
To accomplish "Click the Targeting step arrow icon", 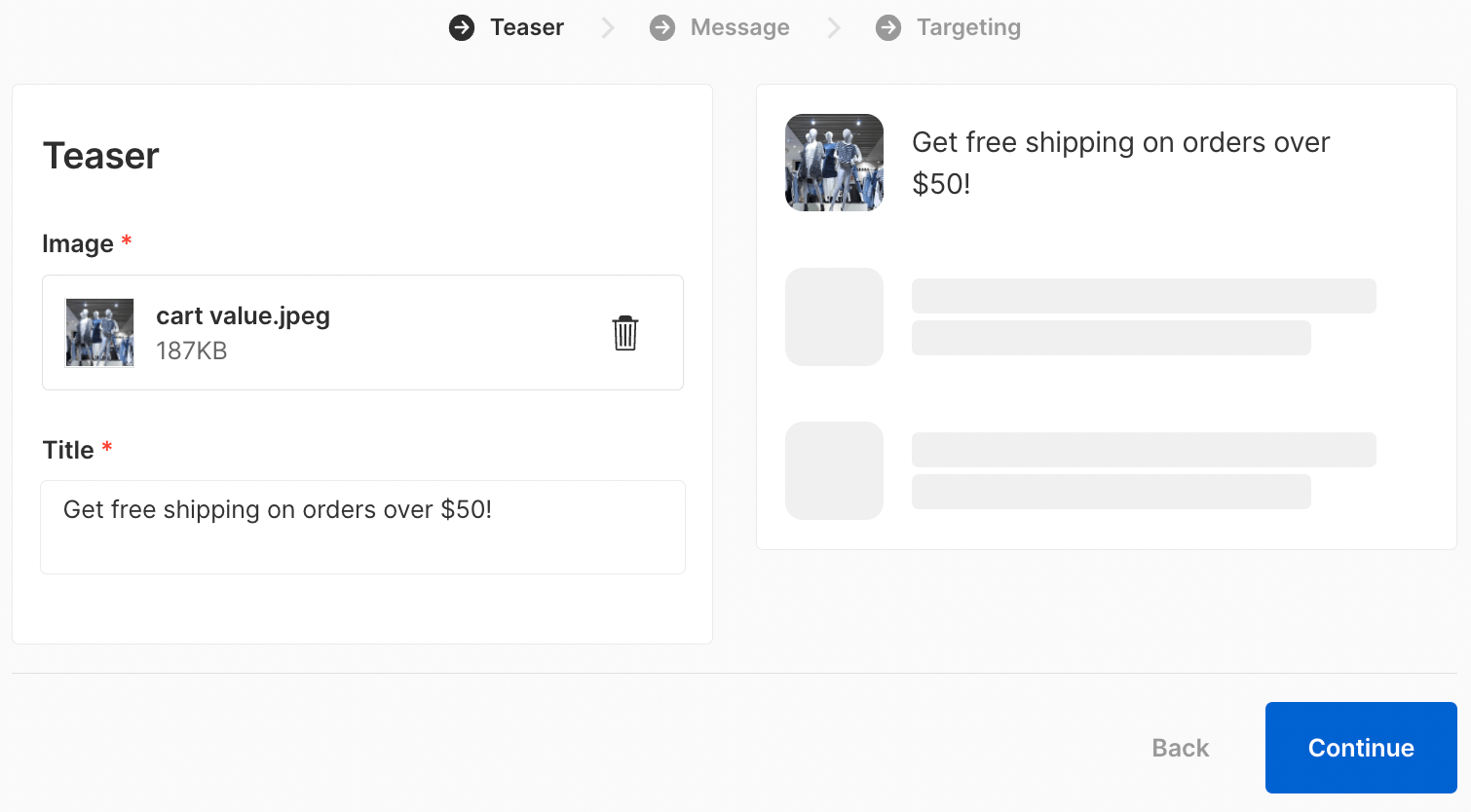I will click(x=888, y=28).
